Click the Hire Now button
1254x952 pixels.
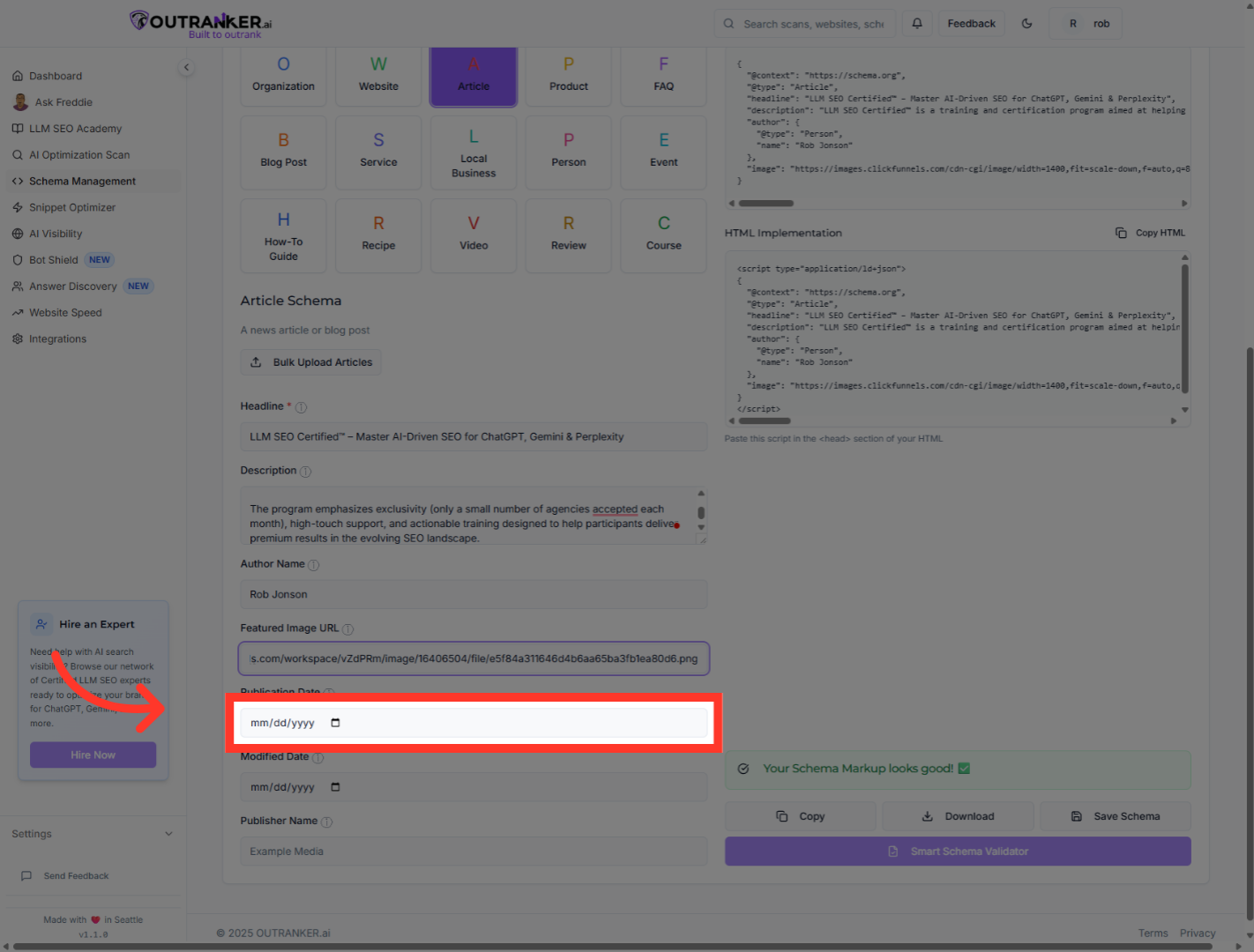pyautogui.click(x=93, y=755)
